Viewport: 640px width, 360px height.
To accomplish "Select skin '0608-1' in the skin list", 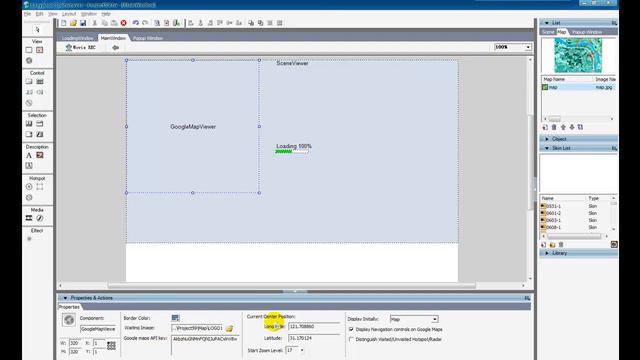I will 576,227.
